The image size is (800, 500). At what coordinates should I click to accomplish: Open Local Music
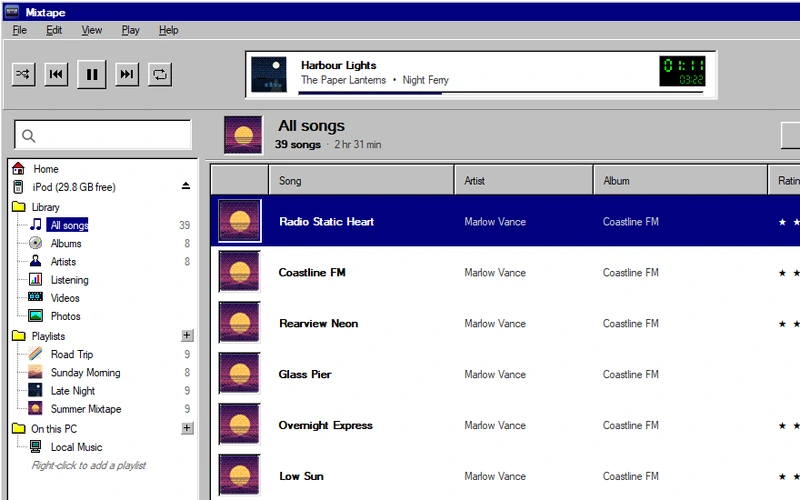pos(77,447)
